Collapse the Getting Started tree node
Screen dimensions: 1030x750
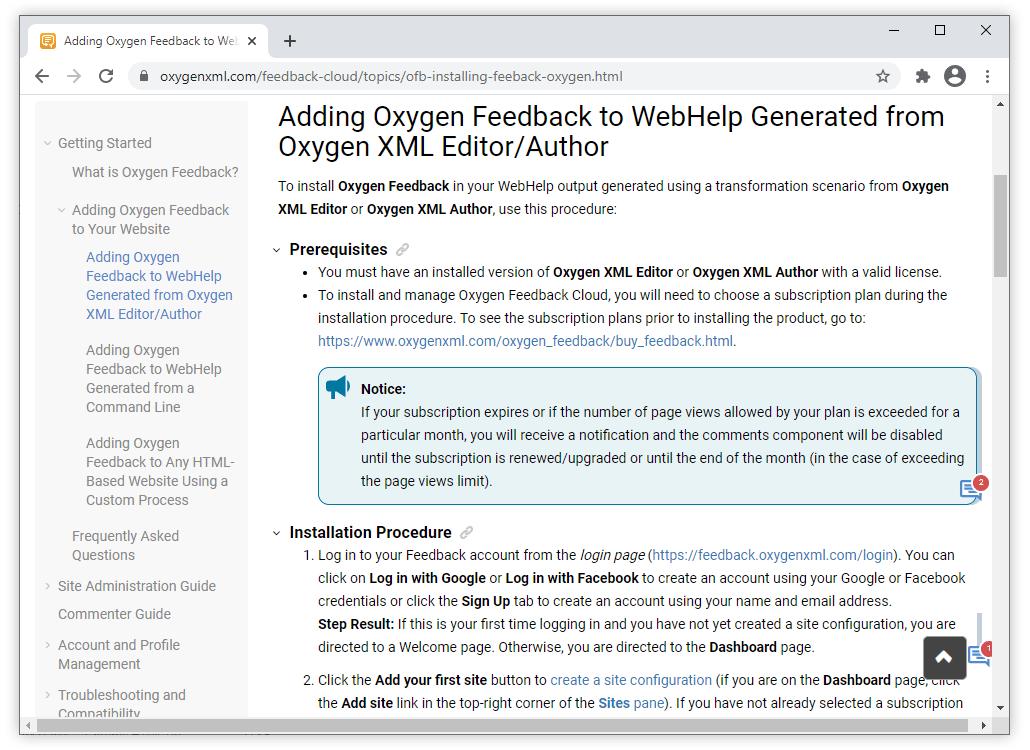coord(47,143)
